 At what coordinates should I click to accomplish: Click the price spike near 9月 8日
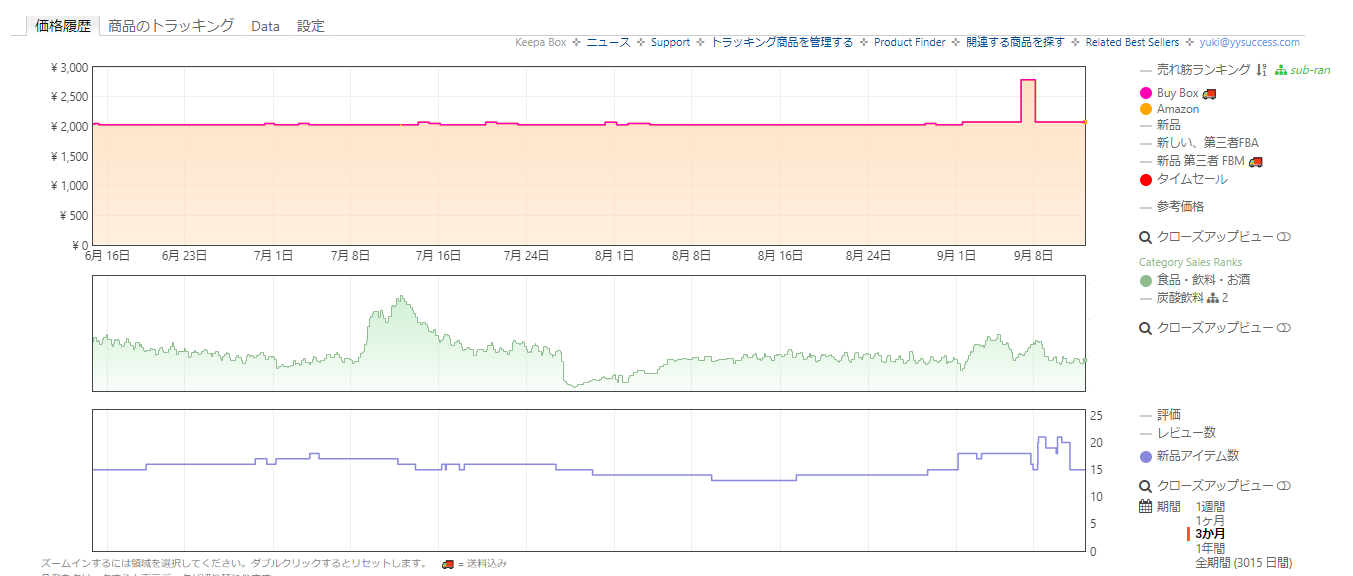click(1027, 81)
